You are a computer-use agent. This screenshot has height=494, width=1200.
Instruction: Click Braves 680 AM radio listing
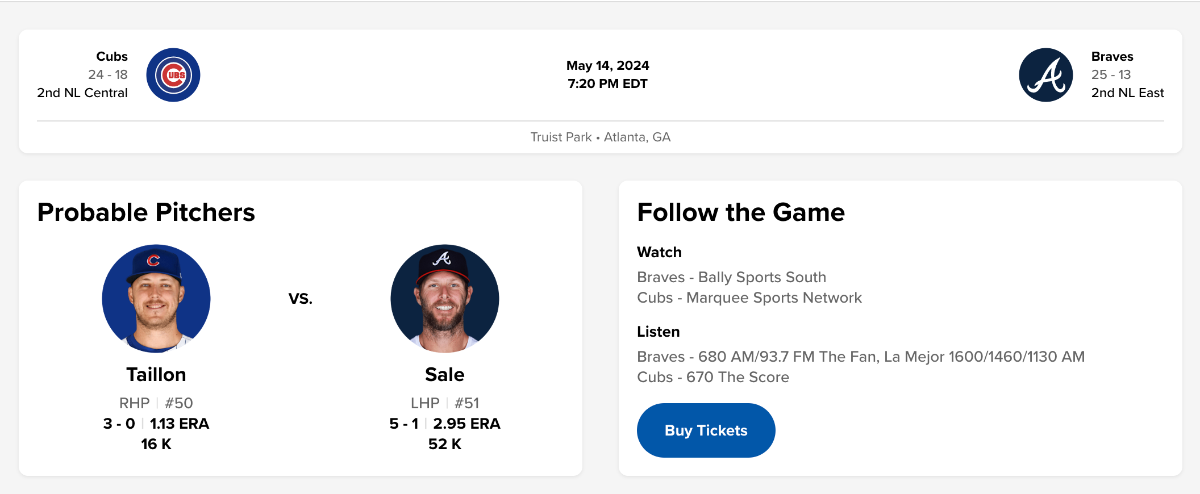[860, 357]
